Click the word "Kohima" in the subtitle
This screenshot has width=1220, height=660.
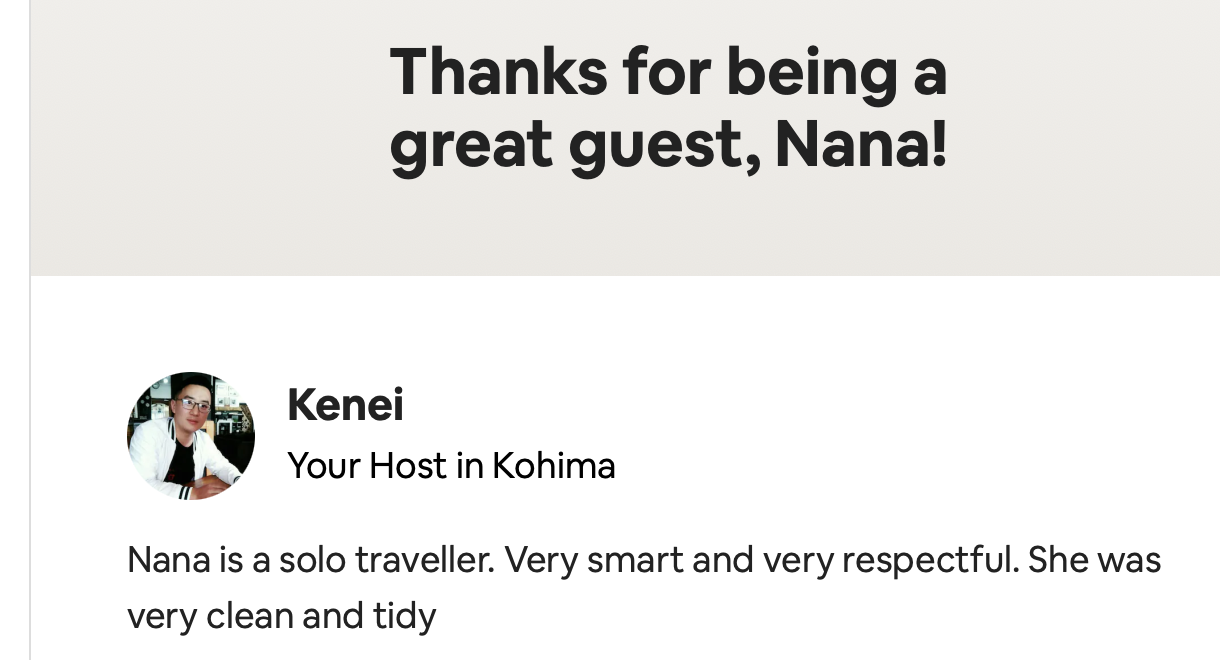[x=553, y=466]
